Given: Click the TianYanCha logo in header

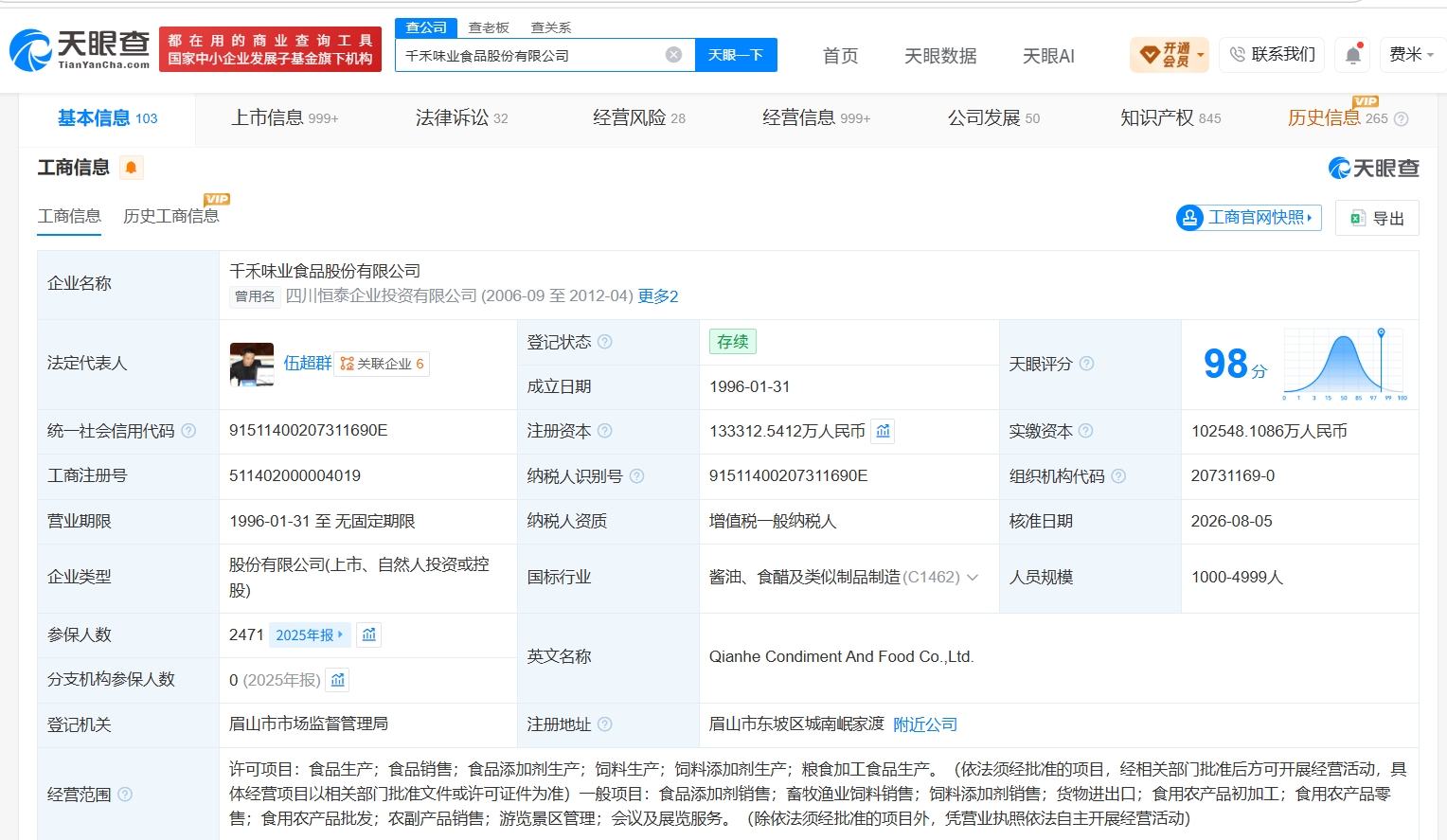Looking at the screenshot, I should coord(80,49).
